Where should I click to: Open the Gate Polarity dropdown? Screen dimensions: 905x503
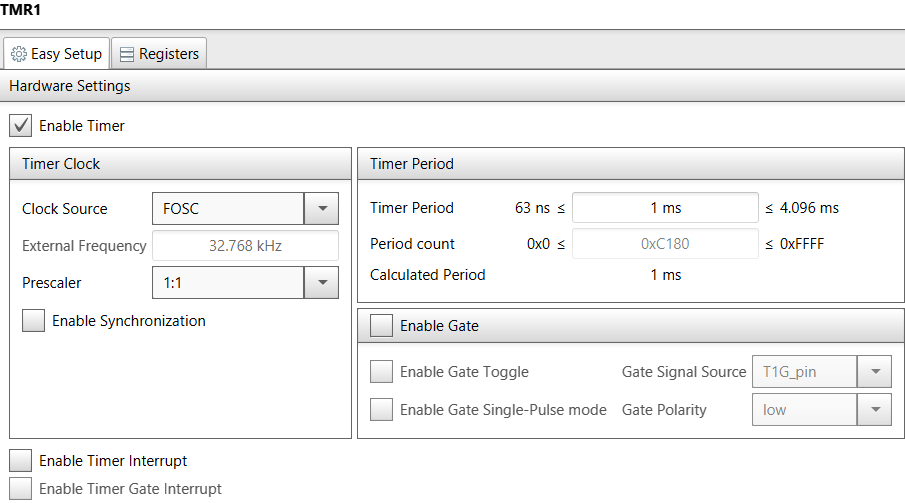(875, 410)
